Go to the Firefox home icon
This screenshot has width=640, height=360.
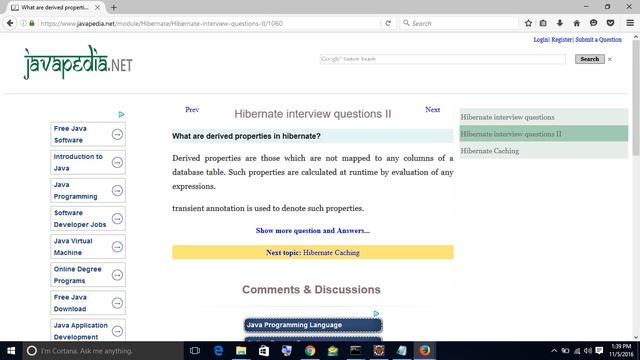(576, 23)
